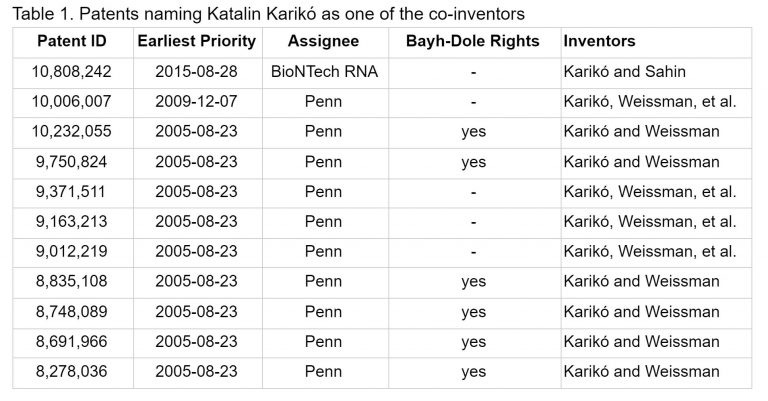Image resolution: width=768 pixels, height=401 pixels.
Task: Click the Karikó and Sahin inventors cell
Action: click(656, 72)
